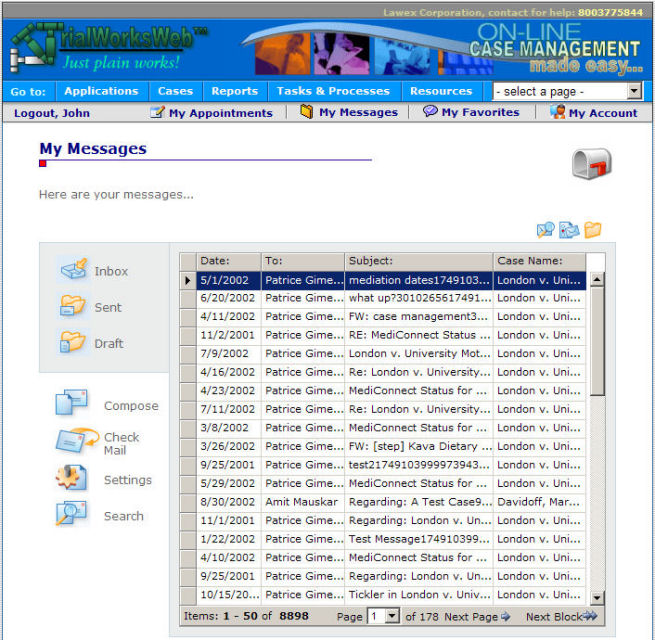Click the Next Page arrow icon
655x640 pixels.
[505, 616]
